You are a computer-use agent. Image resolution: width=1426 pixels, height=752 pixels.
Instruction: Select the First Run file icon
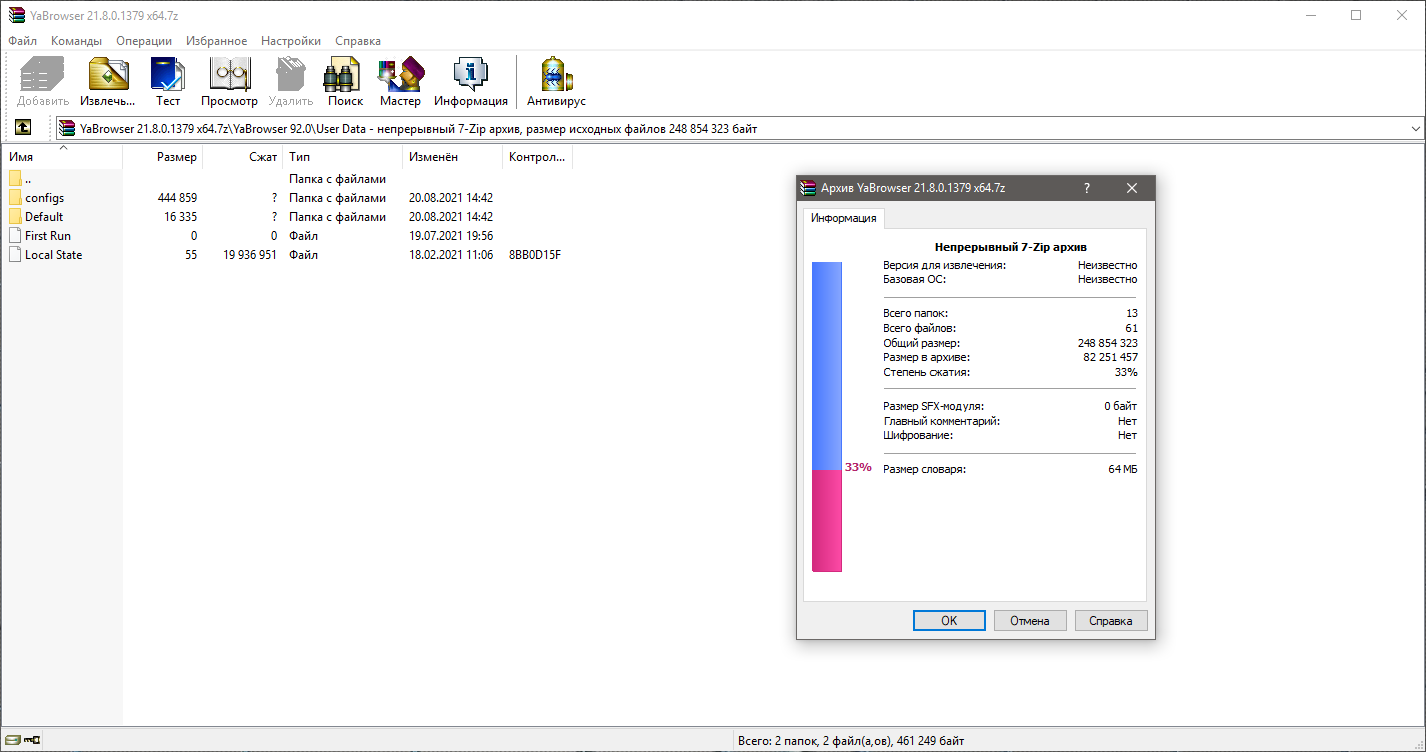pyautogui.click(x=15, y=236)
